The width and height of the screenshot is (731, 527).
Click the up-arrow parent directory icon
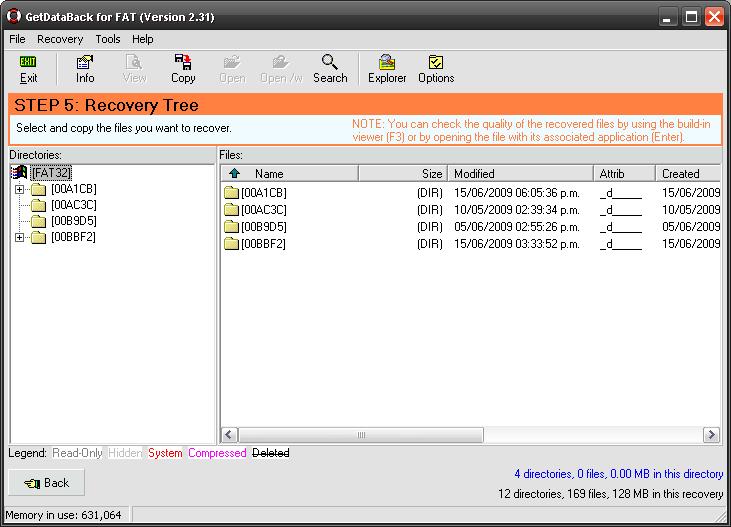(x=234, y=173)
